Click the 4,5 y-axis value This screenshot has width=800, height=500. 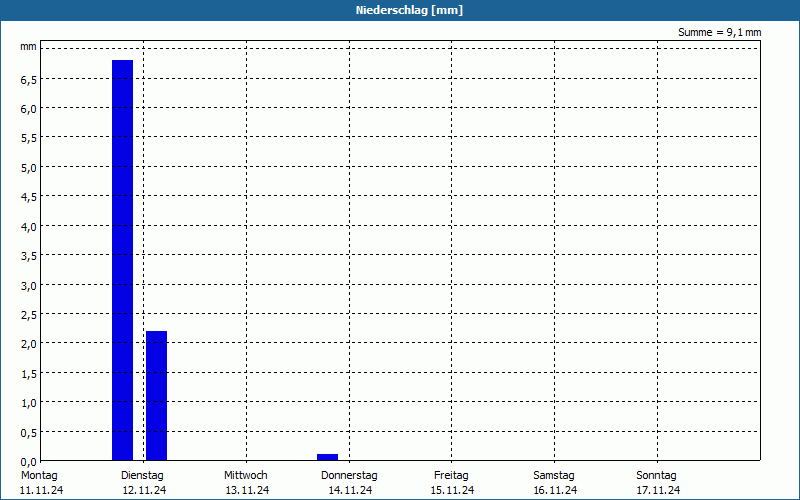coord(29,197)
